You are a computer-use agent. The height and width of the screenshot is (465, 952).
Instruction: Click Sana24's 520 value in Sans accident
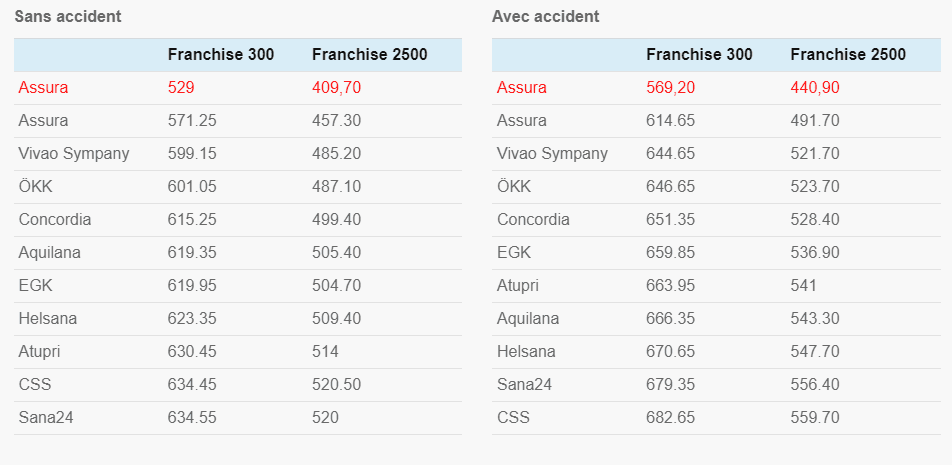pos(325,418)
